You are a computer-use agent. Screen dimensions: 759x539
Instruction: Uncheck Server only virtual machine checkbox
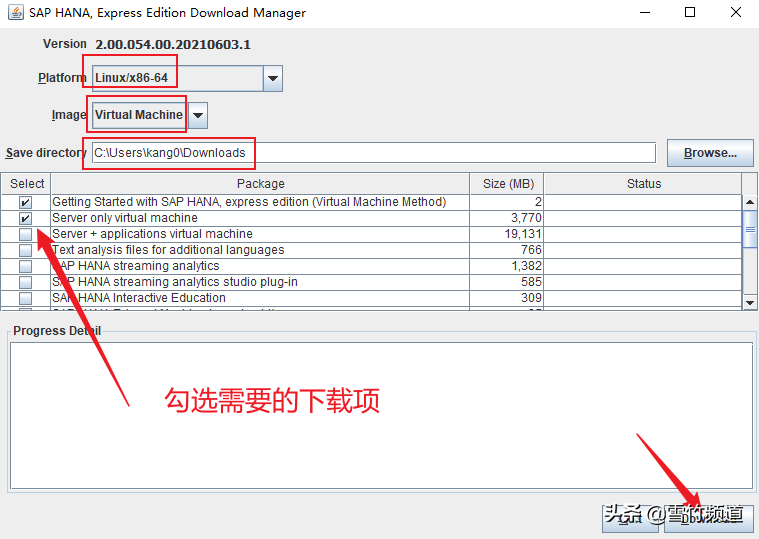click(25, 218)
